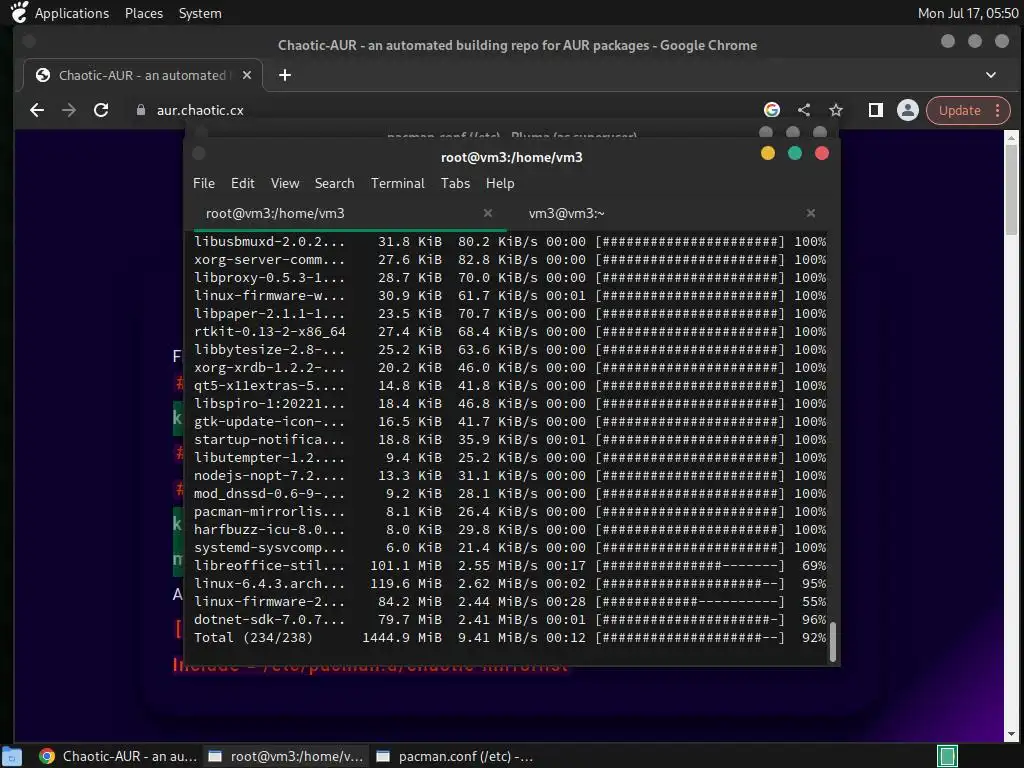The height and width of the screenshot is (768, 1024).
Task: Switch to Chaotic-AUR taskbar entry
Action: (118, 756)
